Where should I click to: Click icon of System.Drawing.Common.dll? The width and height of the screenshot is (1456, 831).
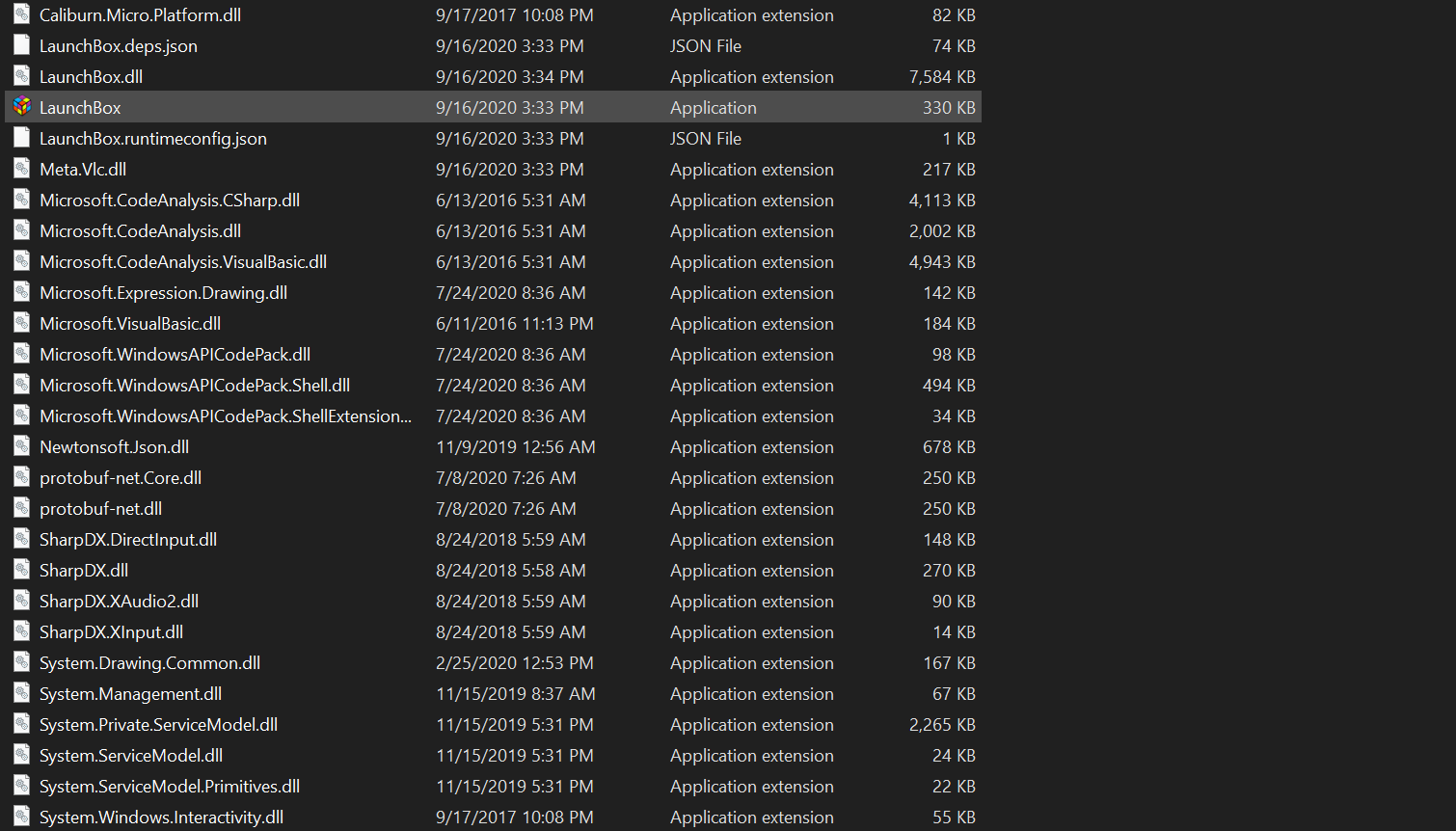click(x=21, y=662)
